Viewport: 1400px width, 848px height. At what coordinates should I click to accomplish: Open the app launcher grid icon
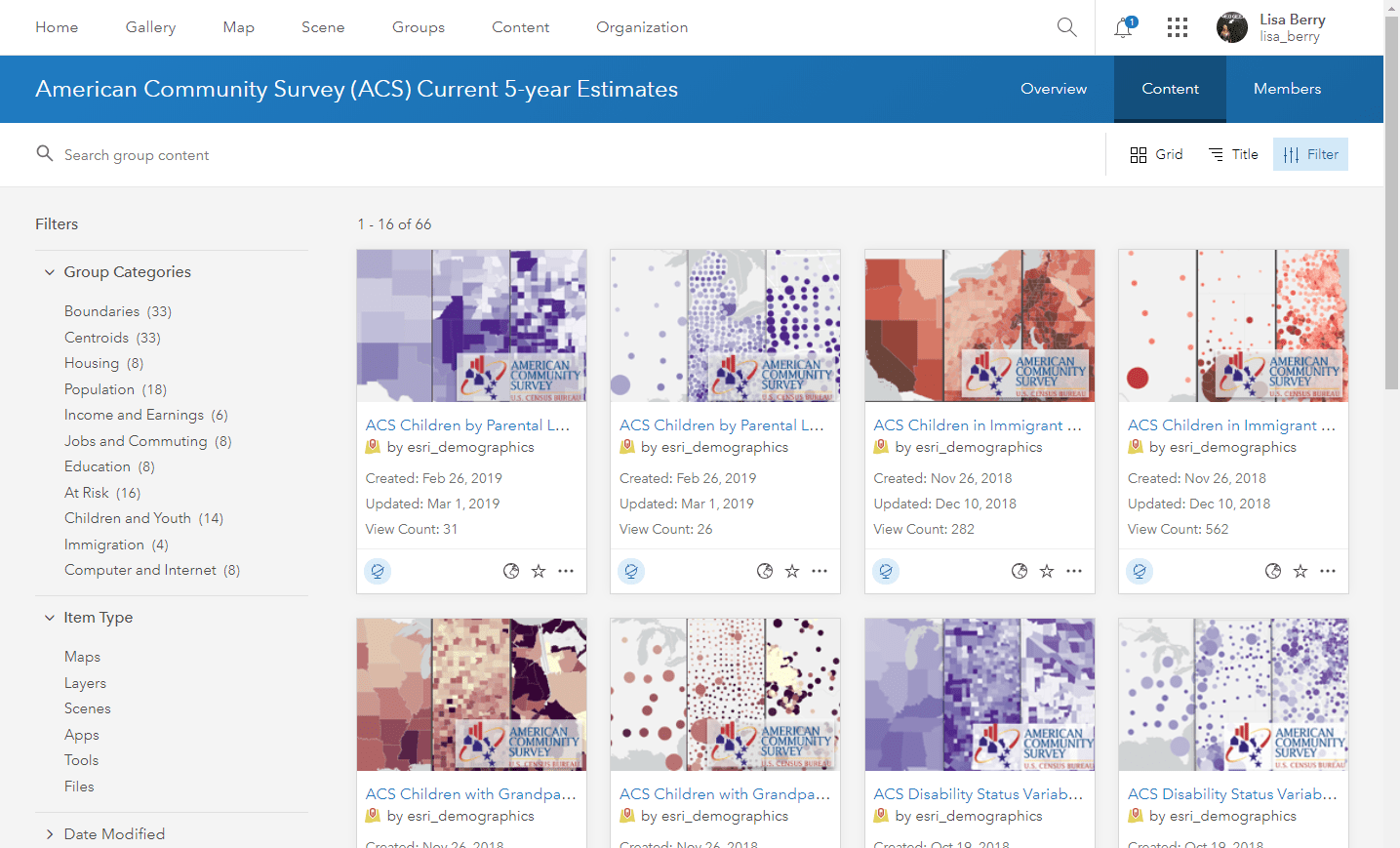(1178, 27)
